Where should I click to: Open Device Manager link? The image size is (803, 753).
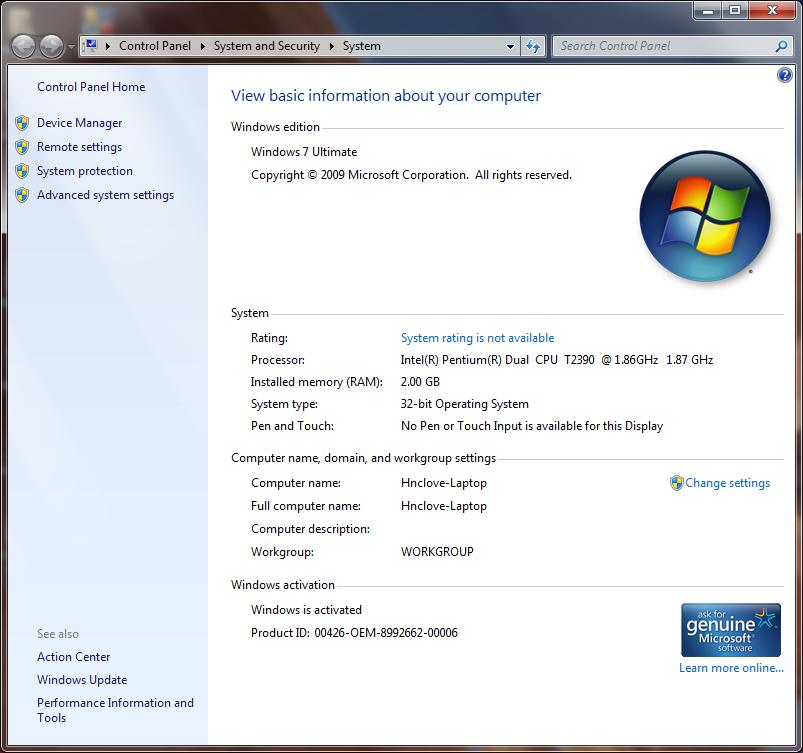click(79, 123)
